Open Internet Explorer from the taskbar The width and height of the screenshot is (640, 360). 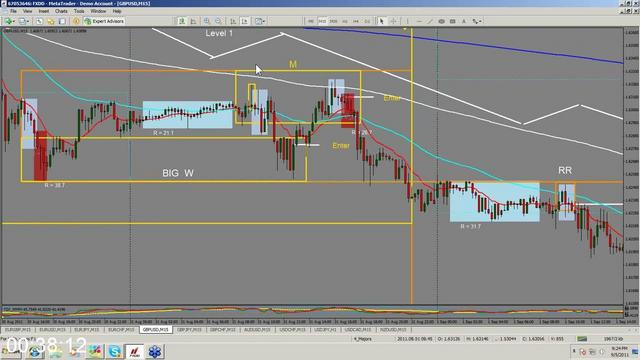pyautogui.click(x=35, y=351)
